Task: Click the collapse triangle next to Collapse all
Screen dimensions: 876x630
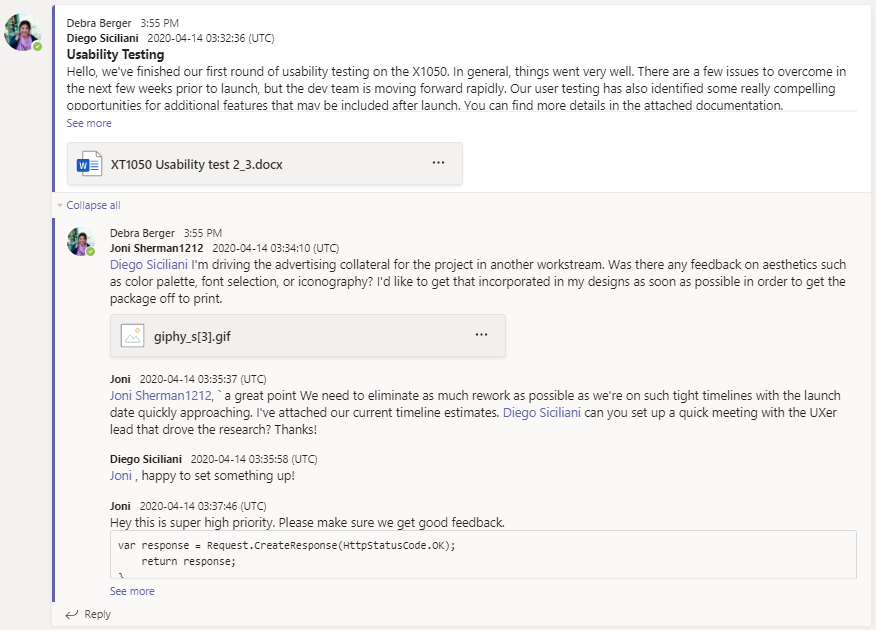Action: pyautogui.click(x=60, y=206)
